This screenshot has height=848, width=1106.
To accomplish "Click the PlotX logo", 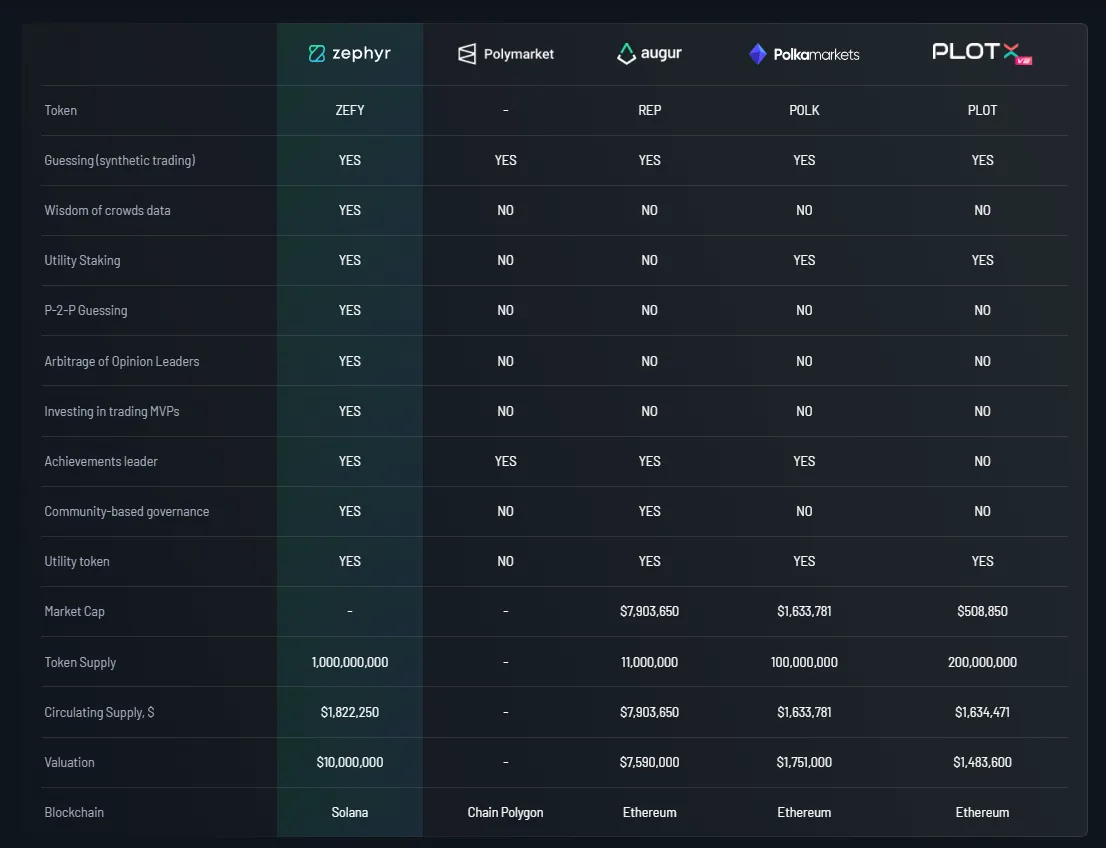I will [983, 54].
